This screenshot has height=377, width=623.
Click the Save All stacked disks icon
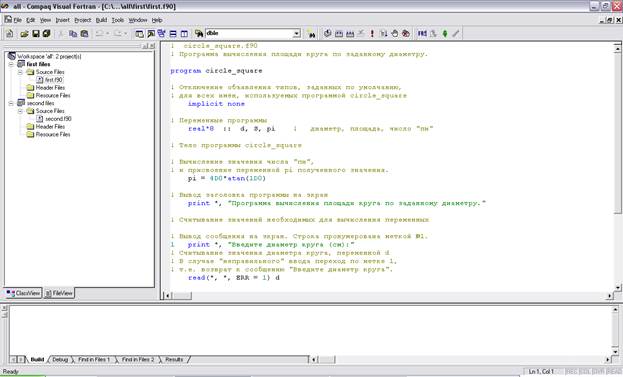click(x=46, y=34)
